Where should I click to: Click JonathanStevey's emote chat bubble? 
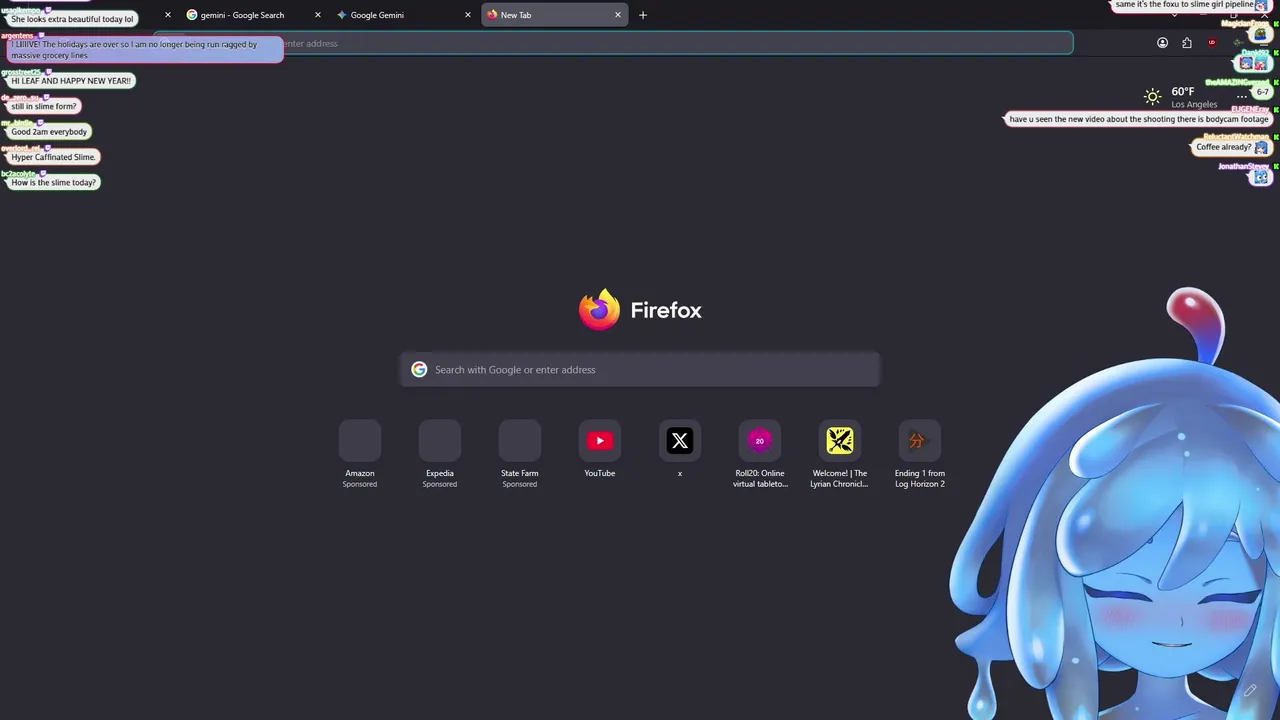1261,177
